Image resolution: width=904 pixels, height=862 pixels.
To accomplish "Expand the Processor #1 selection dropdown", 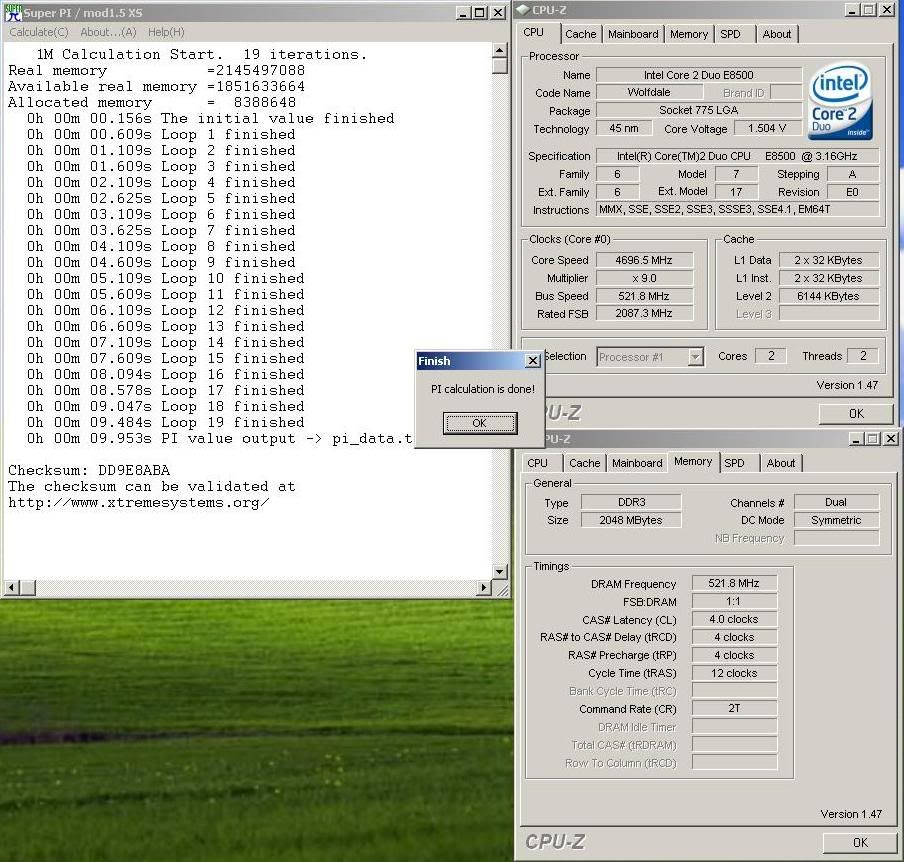I will [x=696, y=357].
